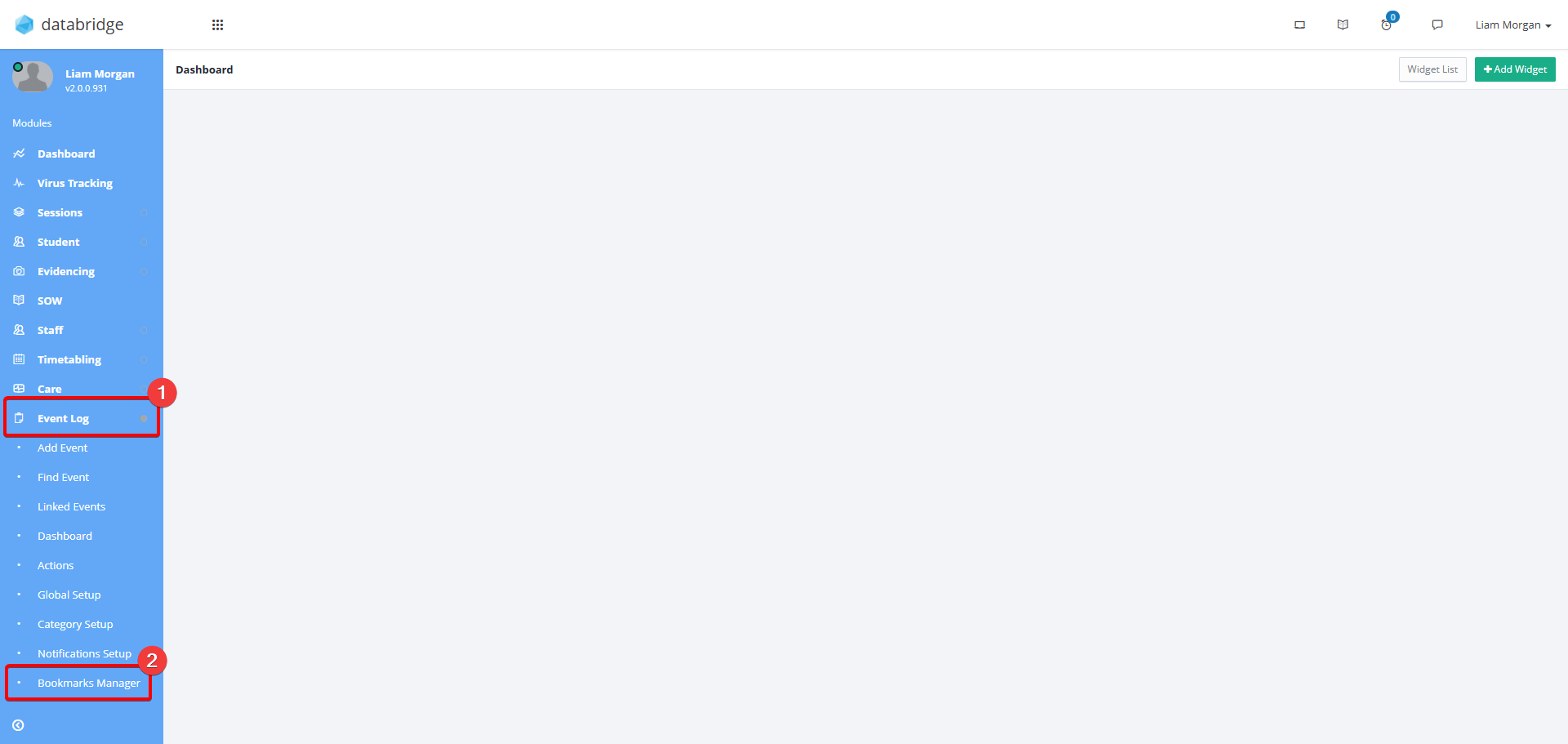This screenshot has width=1568, height=744.
Task: Expand the Sessions module
Action: 82,212
